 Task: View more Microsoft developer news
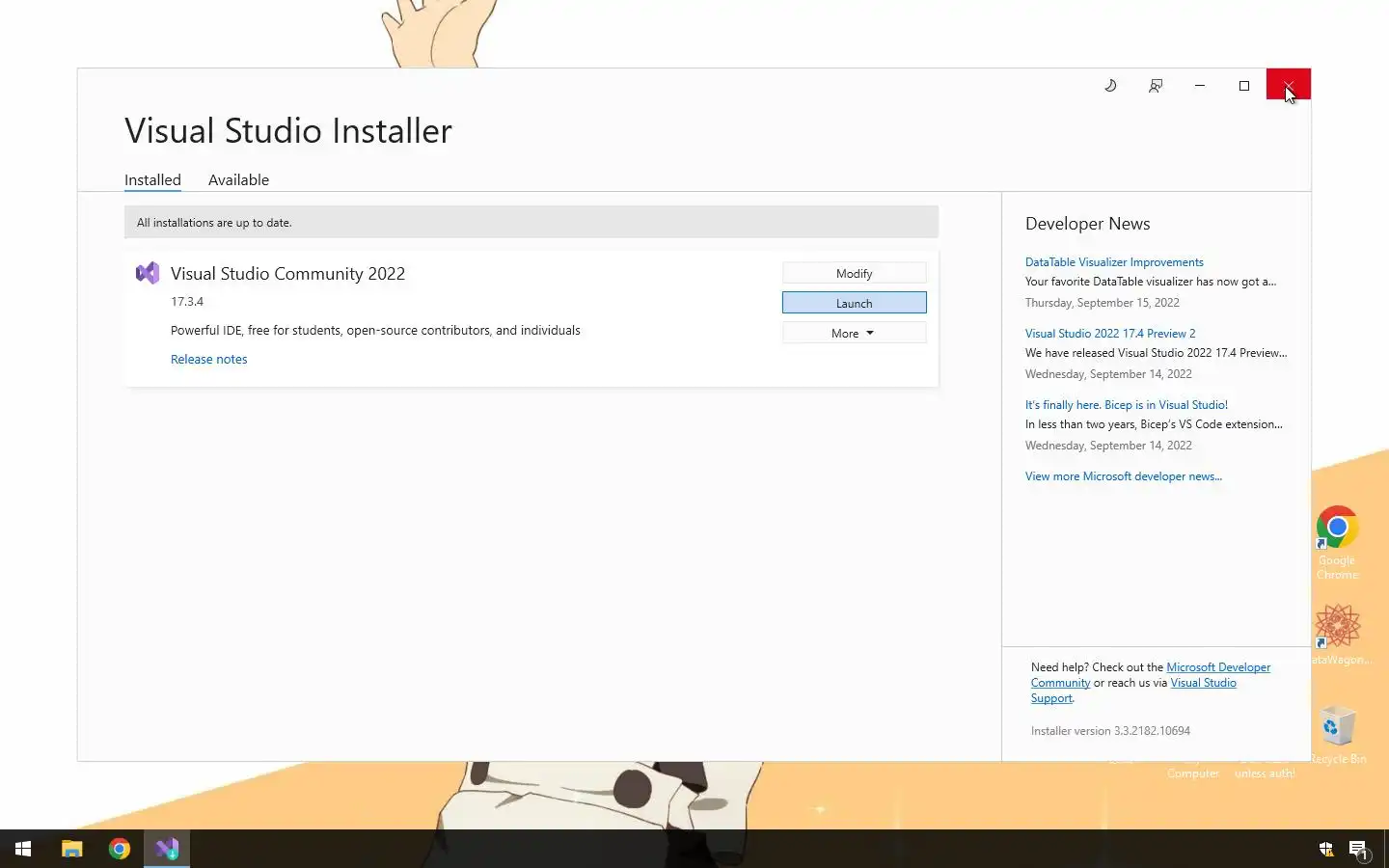coord(1123,476)
